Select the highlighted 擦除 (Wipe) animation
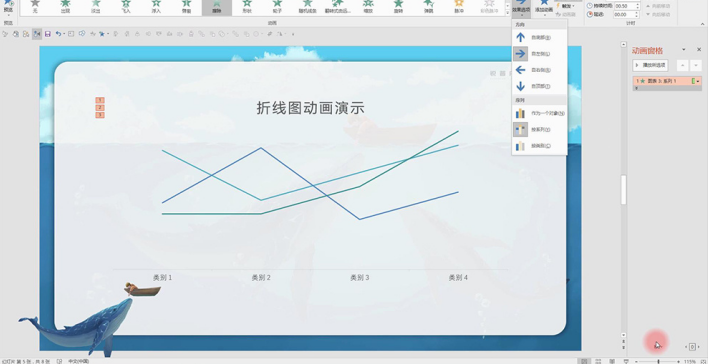 (x=217, y=7)
